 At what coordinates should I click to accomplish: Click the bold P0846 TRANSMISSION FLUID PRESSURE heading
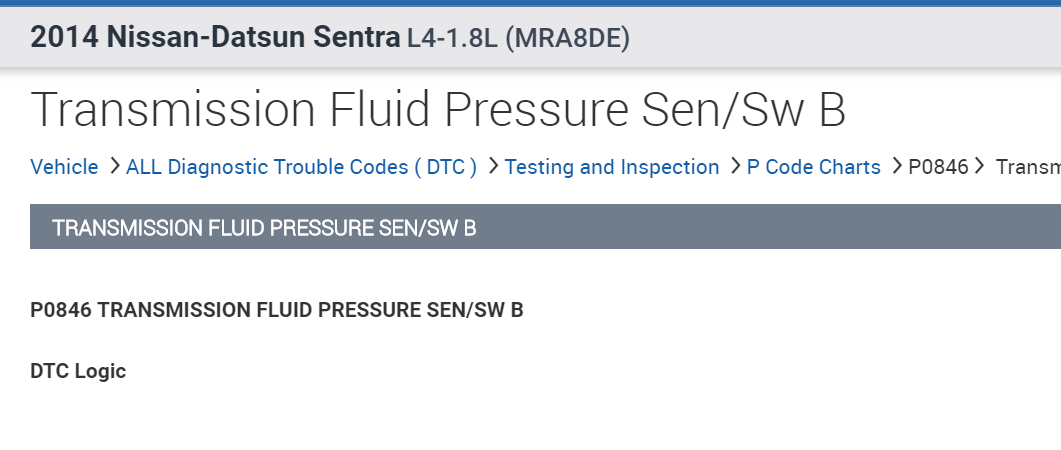(277, 310)
